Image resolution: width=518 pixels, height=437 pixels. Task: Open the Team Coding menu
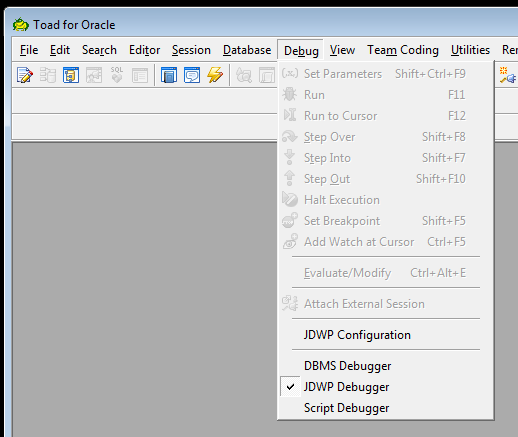pyautogui.click(x=403, y=50)
